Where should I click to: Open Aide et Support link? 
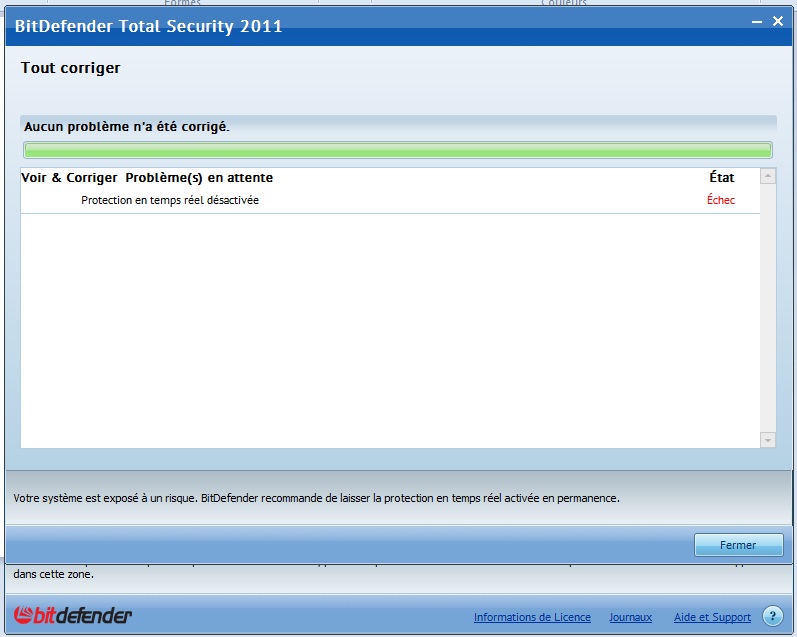point(712,617)
